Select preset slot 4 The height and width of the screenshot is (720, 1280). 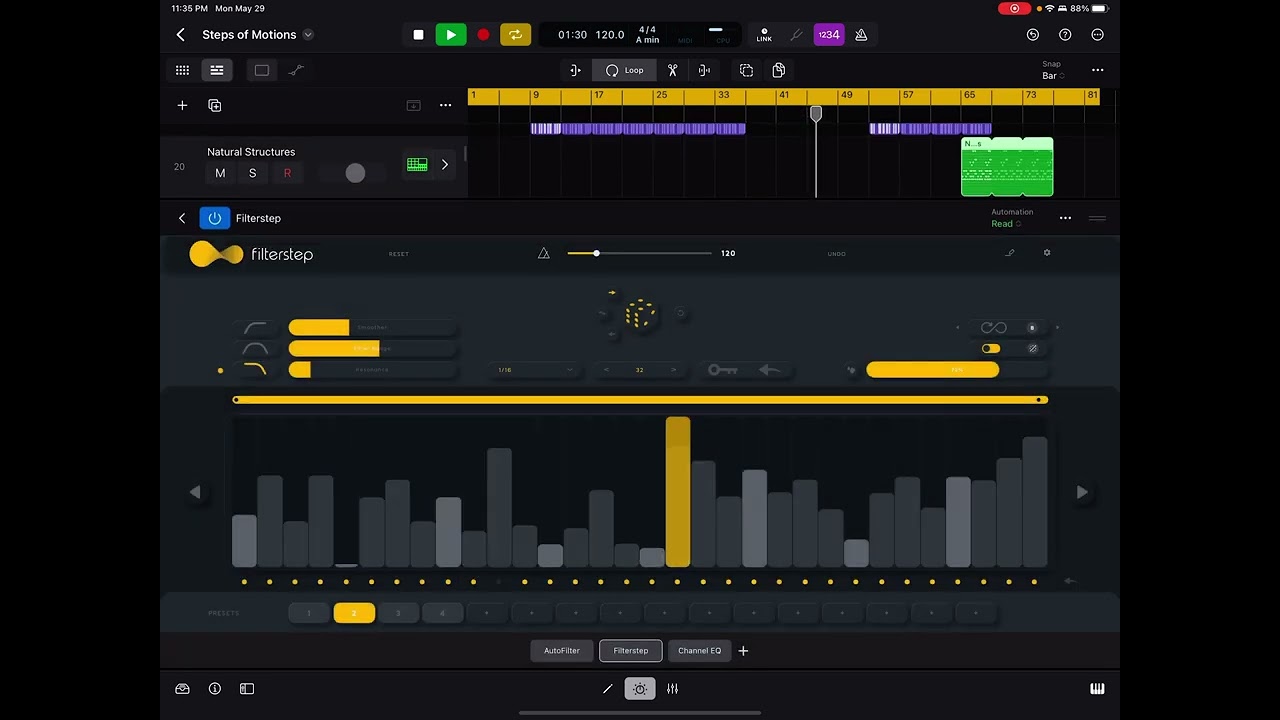tap(442, 613)
